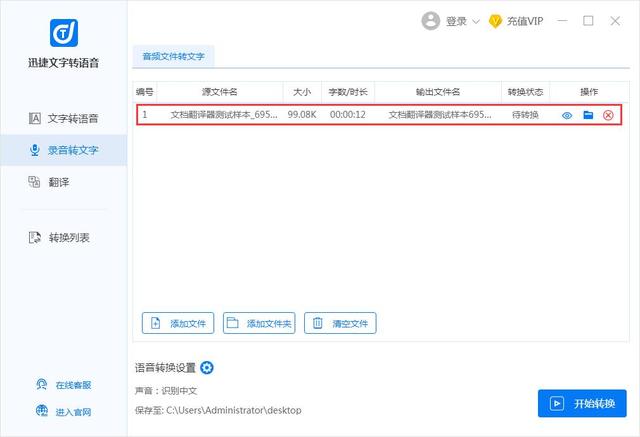
Task: Open output folder icon in row 1
Action: [588, 115]
